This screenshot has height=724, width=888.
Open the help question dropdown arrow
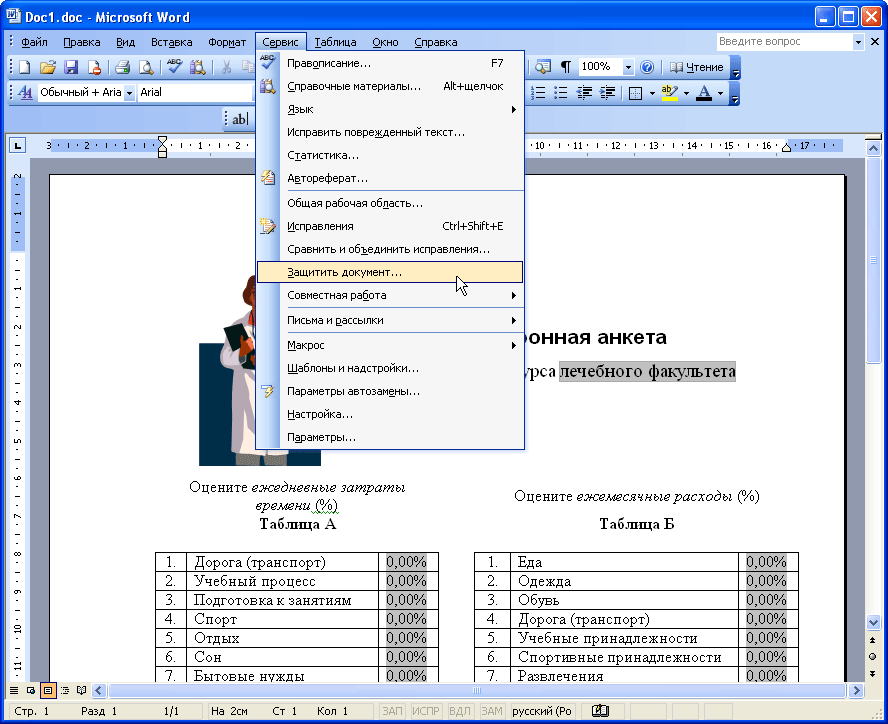[858, 42]
